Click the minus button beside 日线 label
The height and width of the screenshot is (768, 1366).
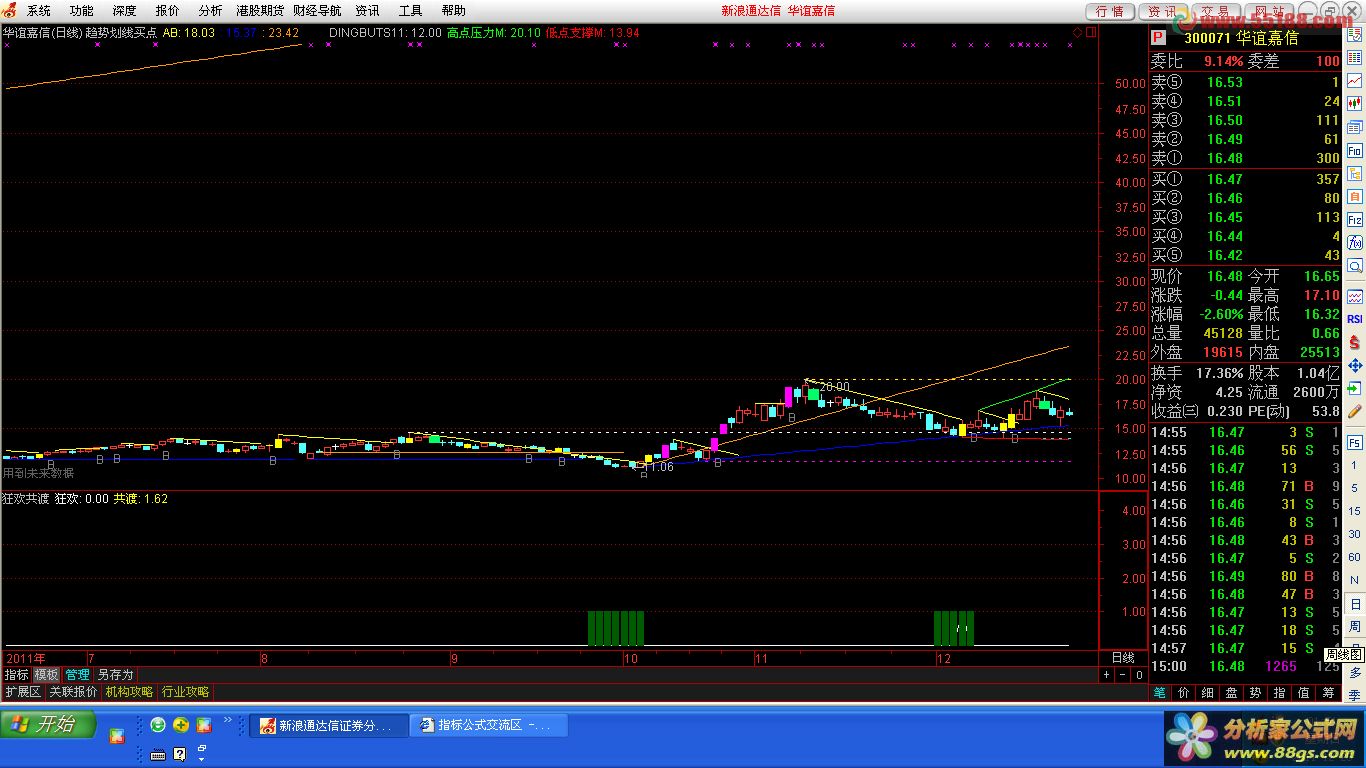point(1121,675)
